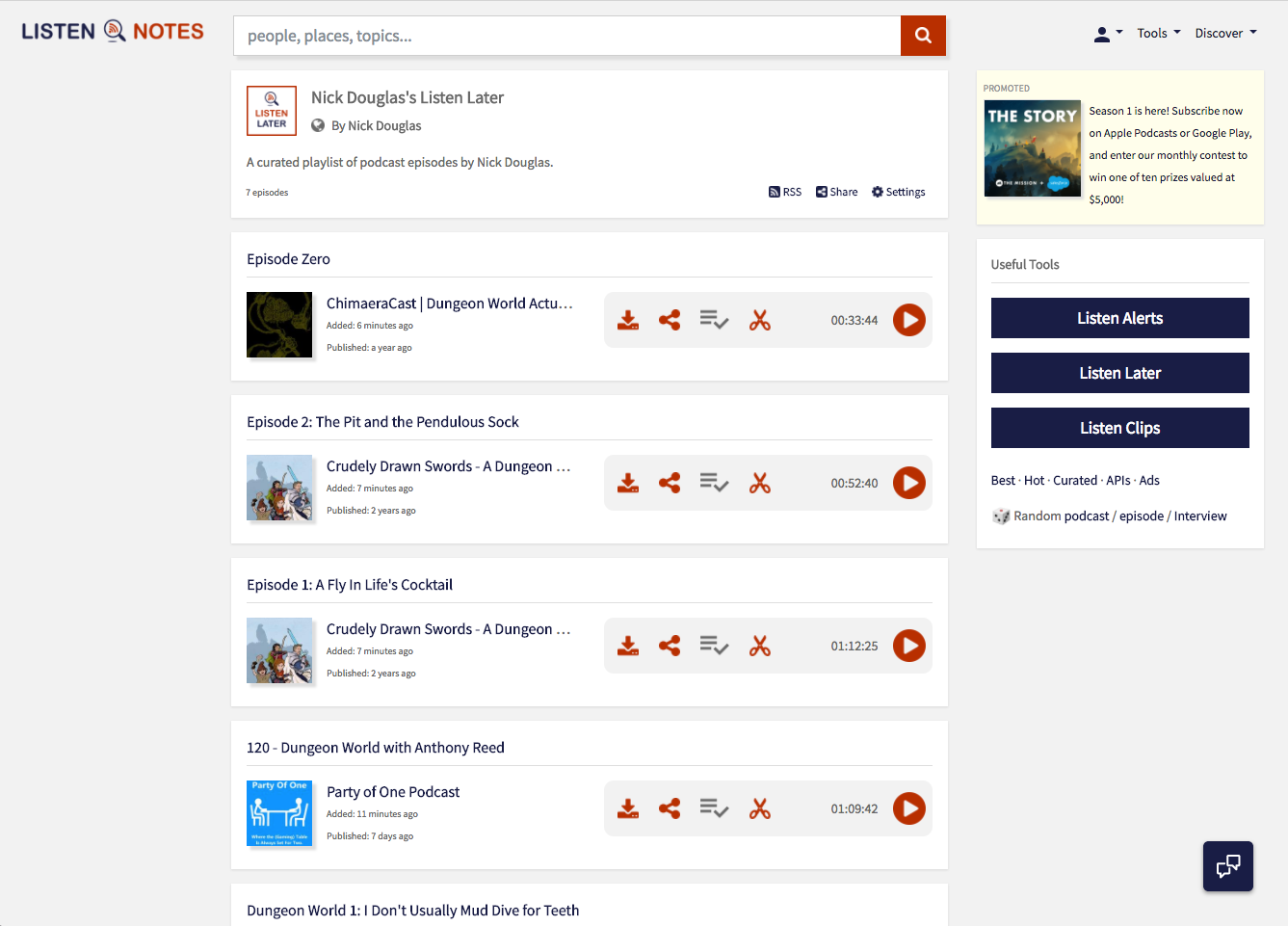Download the Episode Zero audio
Image resolution: width=1288 pixels, height=926 pixels.
pyautogui.click(x=628, y=320)
